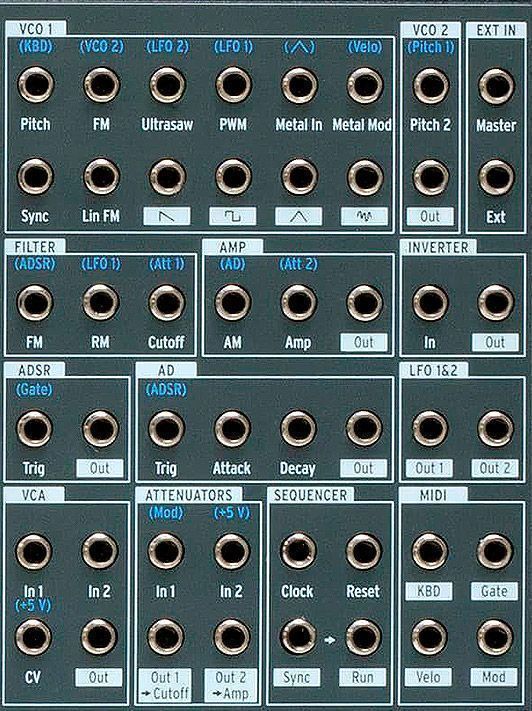The image size is (532, 711).
Task: Click the VCA Out jack
Action: (99, 637)
